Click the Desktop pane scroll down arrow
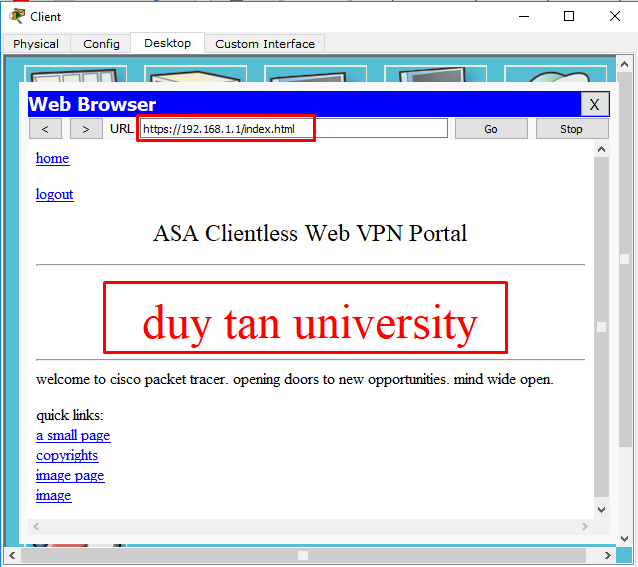This screenshot has height=567, width=638. 625,539
